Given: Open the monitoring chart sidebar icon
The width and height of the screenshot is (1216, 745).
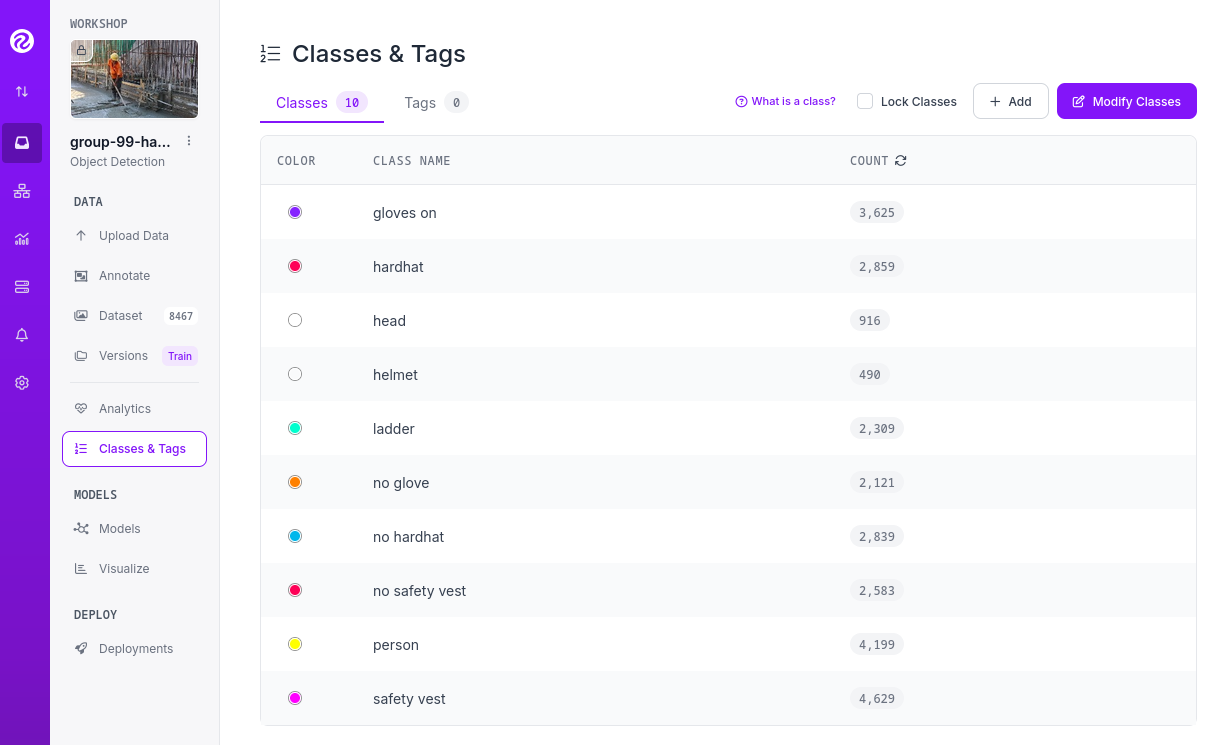Looking at the screenshot, I should (x=22, y=239).
